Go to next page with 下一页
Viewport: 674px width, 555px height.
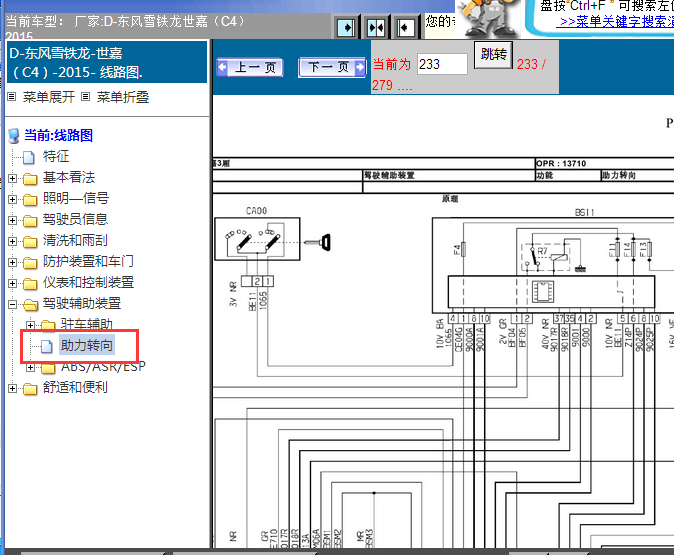[332, 67]
